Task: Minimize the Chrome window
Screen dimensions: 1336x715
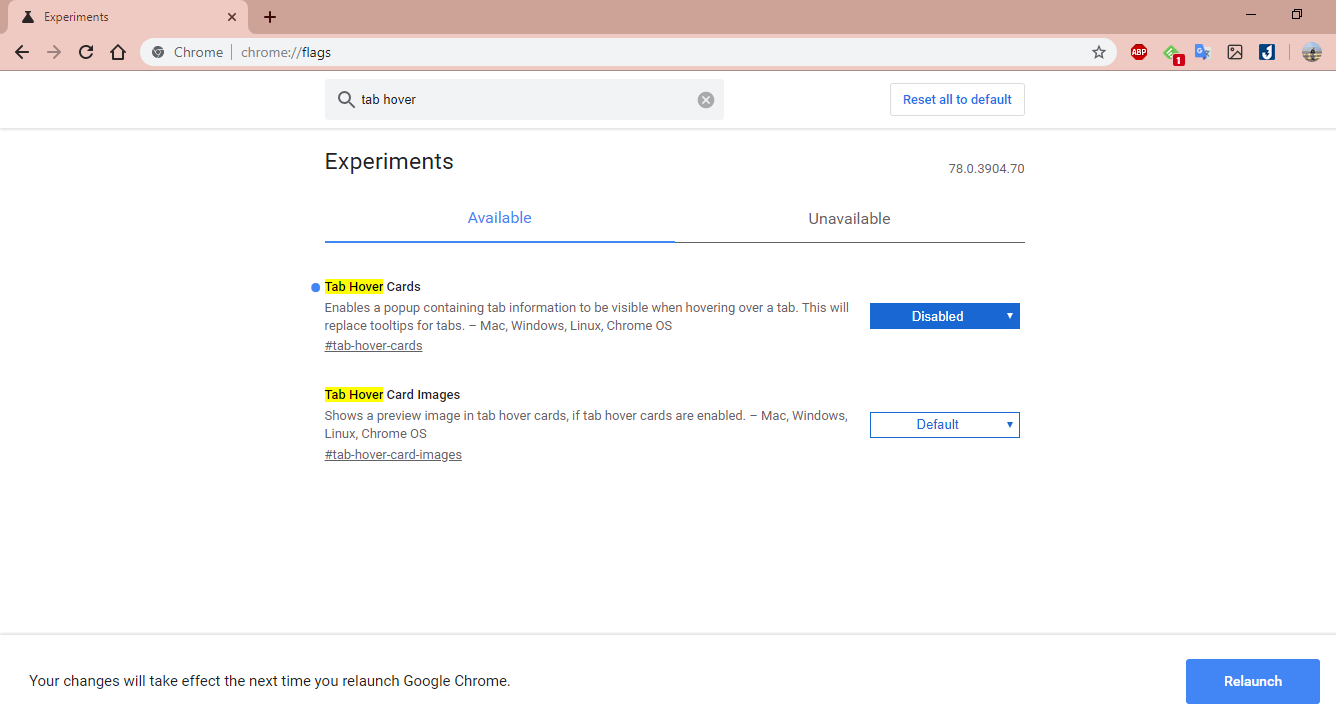Action: pos(1251,15)
